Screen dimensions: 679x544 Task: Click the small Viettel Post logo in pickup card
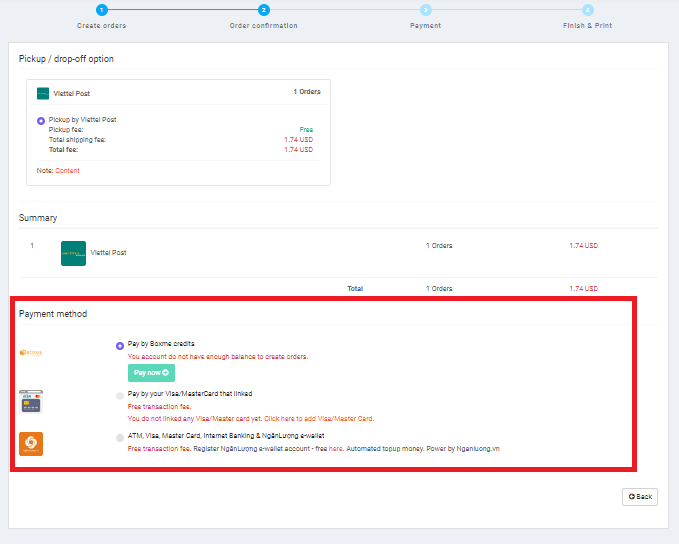(x=43, y=94)
